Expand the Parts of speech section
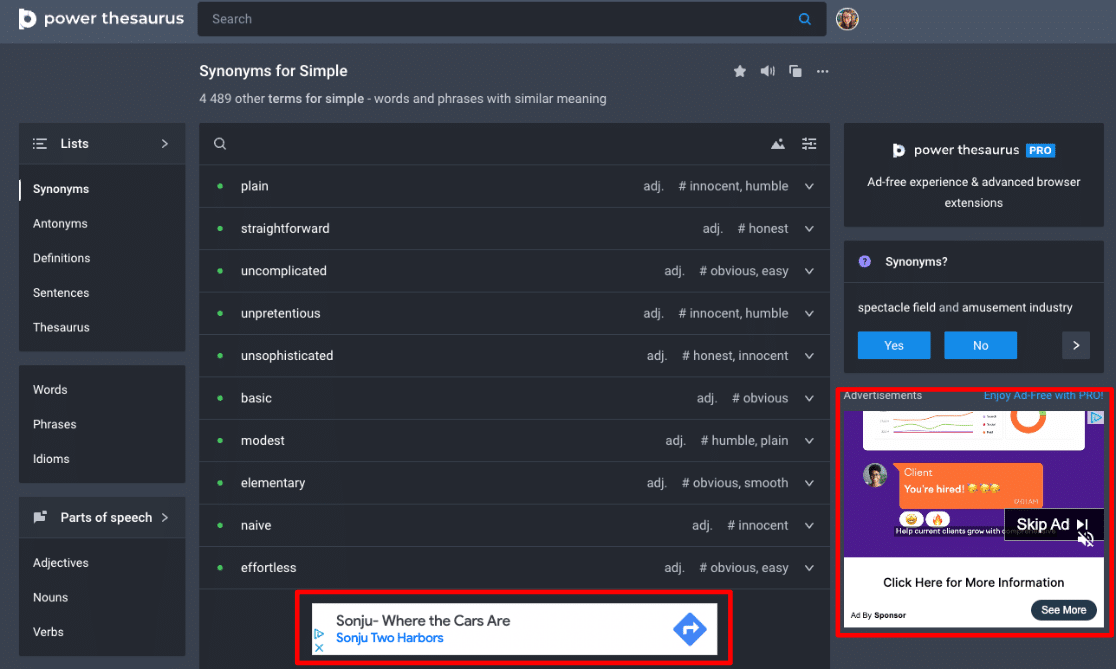Viewport: 1116px width, 669px height. 164,518
